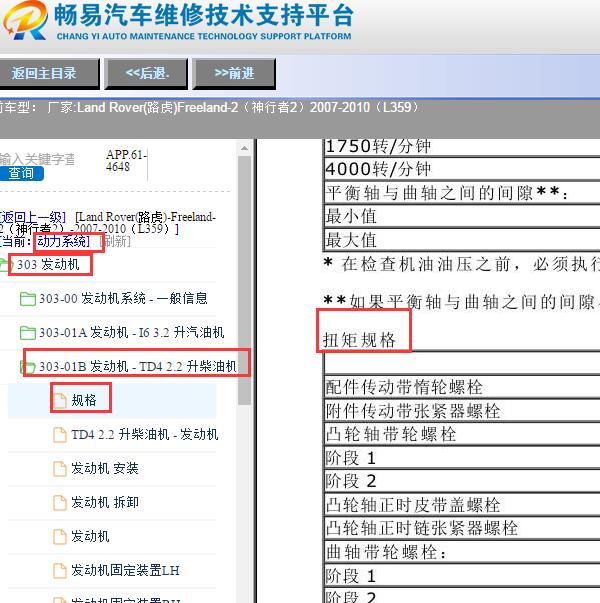The height and width of the screenshot is (603, 600).
Task: Click the tree panel scrollbar thumb
Action: click(244, 280)
